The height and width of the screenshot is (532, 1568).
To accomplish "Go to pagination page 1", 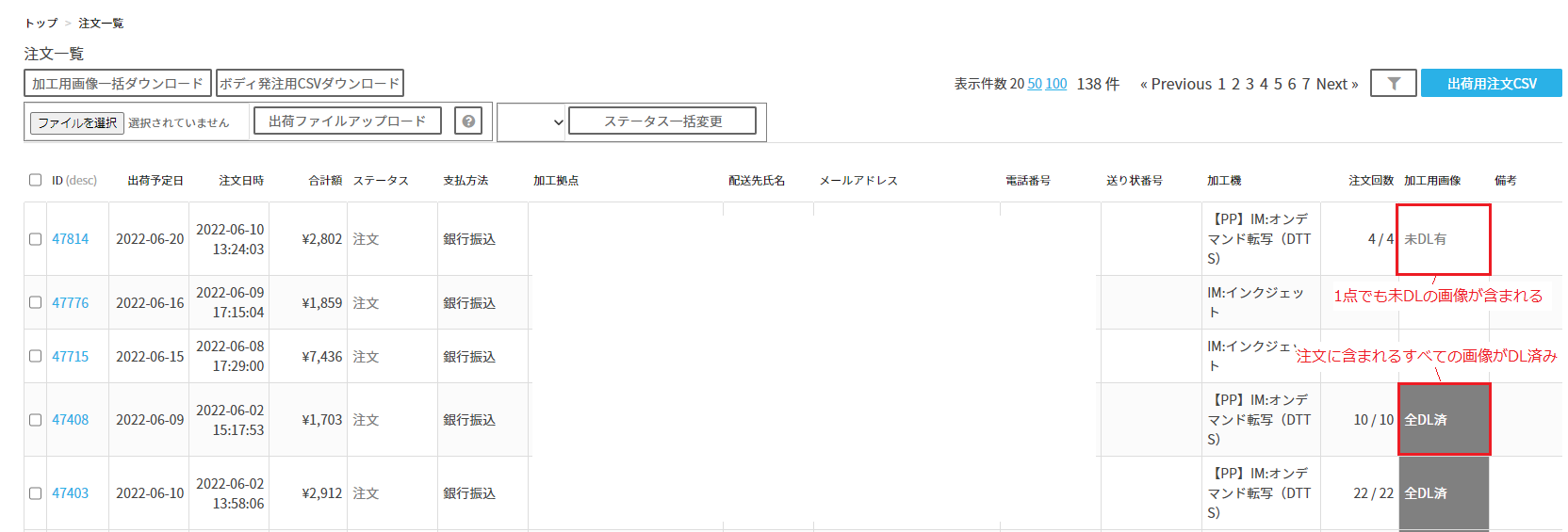I will pos(1222,84).
